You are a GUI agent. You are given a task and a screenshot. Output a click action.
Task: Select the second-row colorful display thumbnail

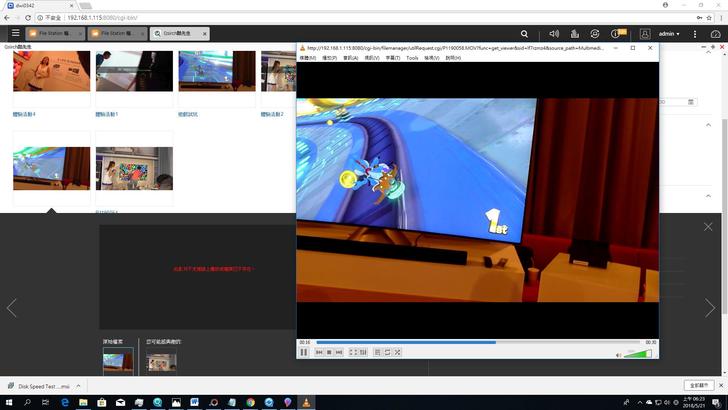(134, 168)
